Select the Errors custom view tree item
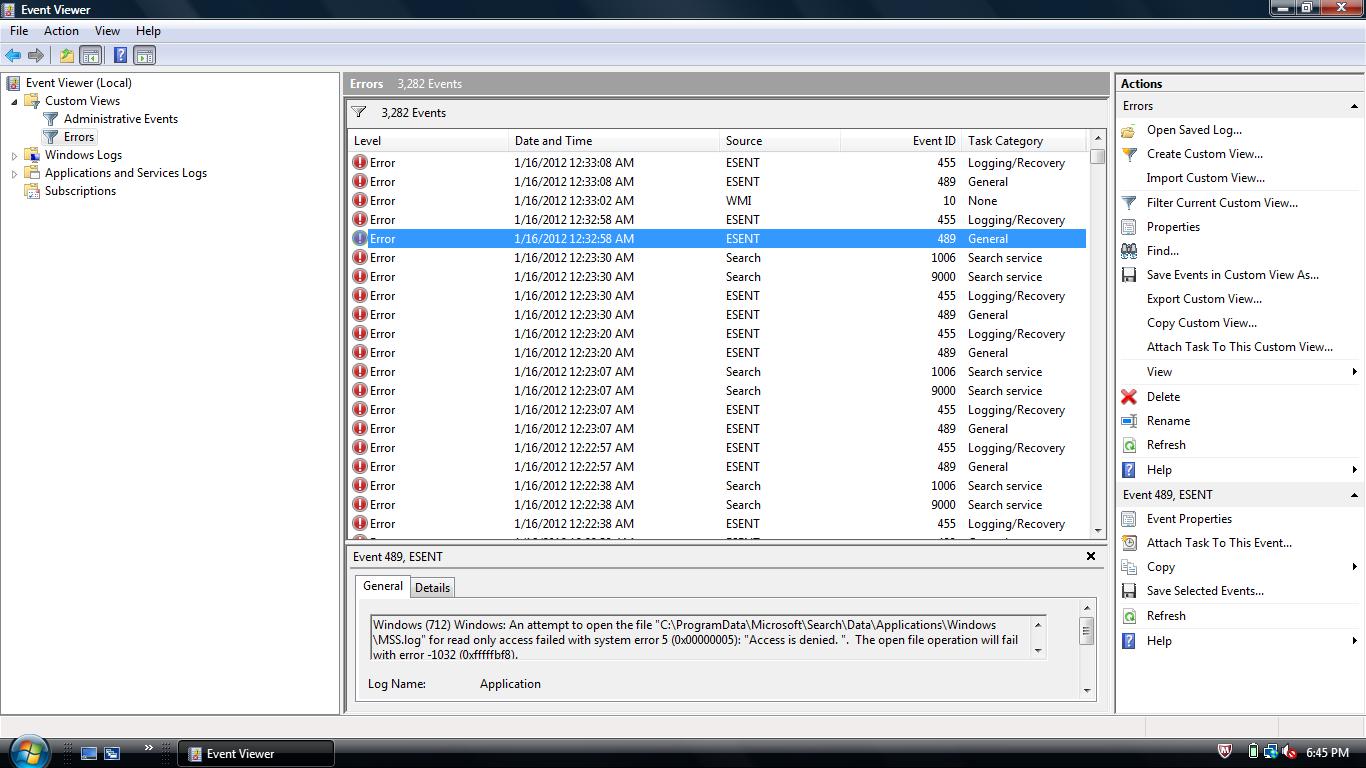 pyautogui.click(x=79, y=137)
